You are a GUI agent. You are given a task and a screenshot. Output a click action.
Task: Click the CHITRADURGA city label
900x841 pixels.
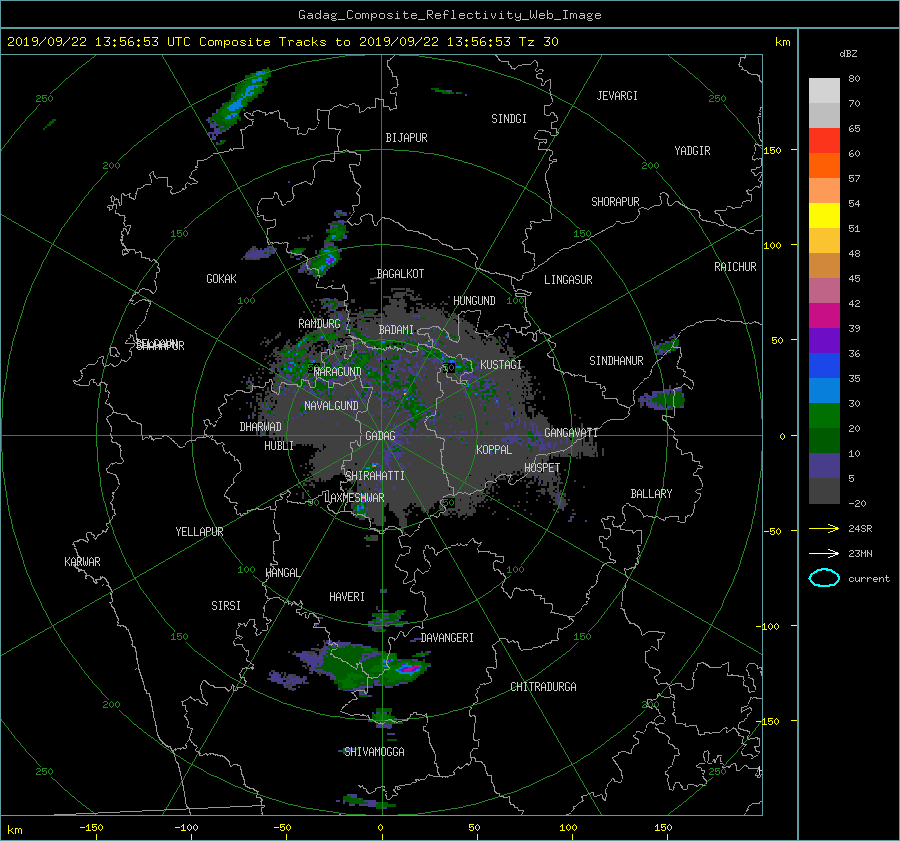click(x=544, y=687)
